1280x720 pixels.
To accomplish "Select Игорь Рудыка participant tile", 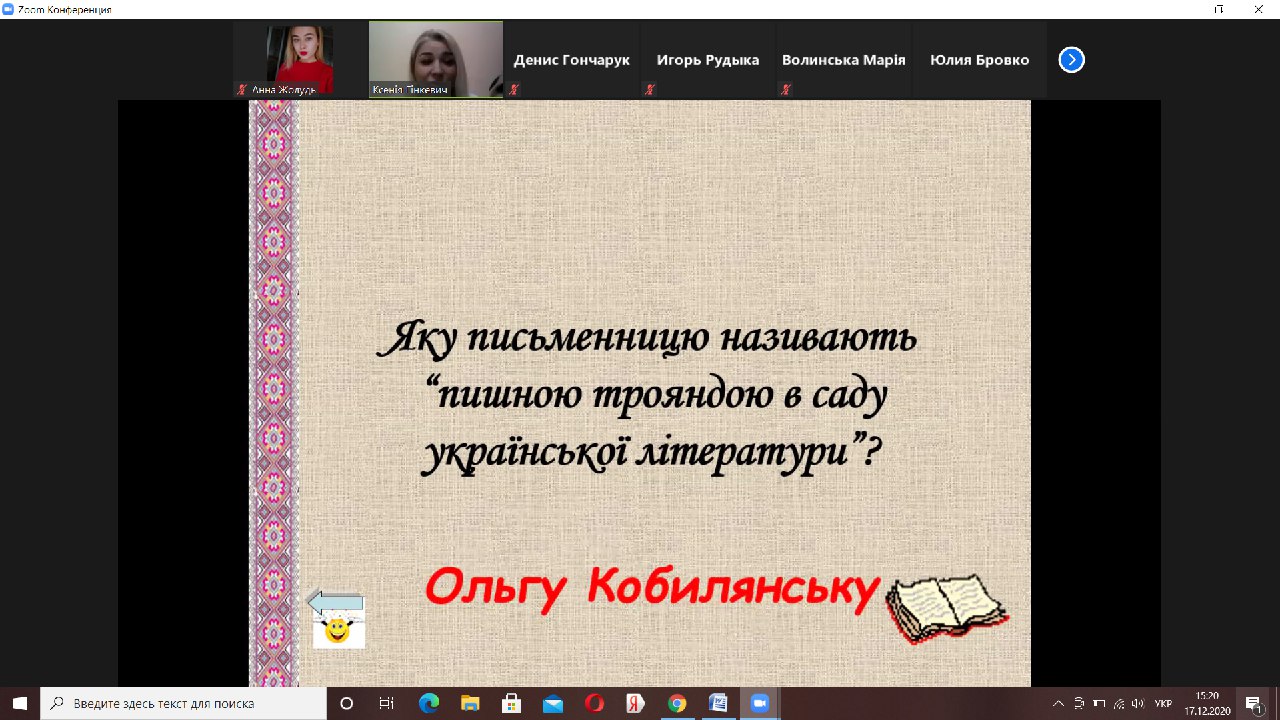I will (707, 60).
